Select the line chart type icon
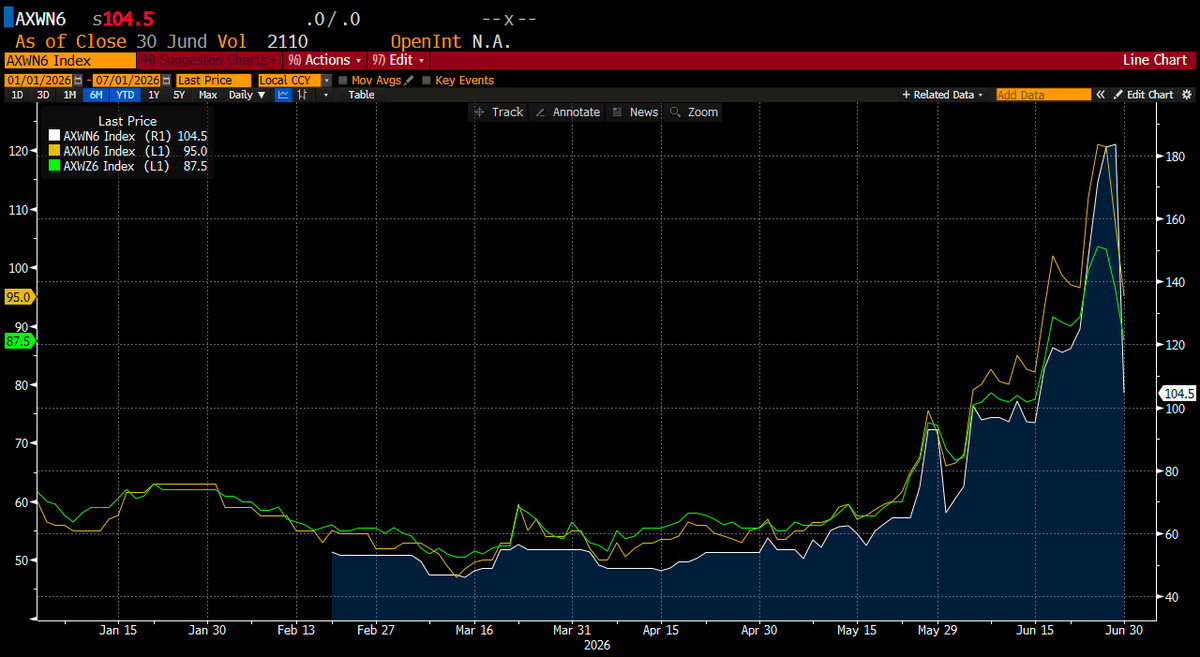Image resolution: width=1200 pixels, height=657 pixels. pos(283,95)
